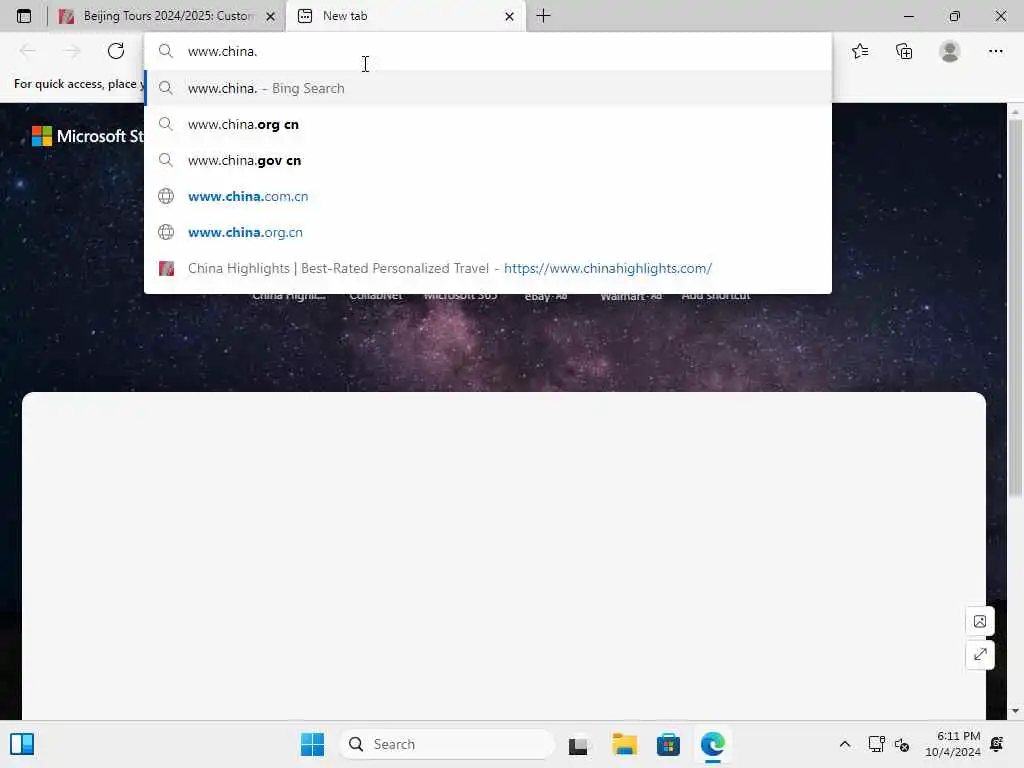Open the user profile avatar
This screenshot has width=1024, height=768.
(x=950, y=51)
